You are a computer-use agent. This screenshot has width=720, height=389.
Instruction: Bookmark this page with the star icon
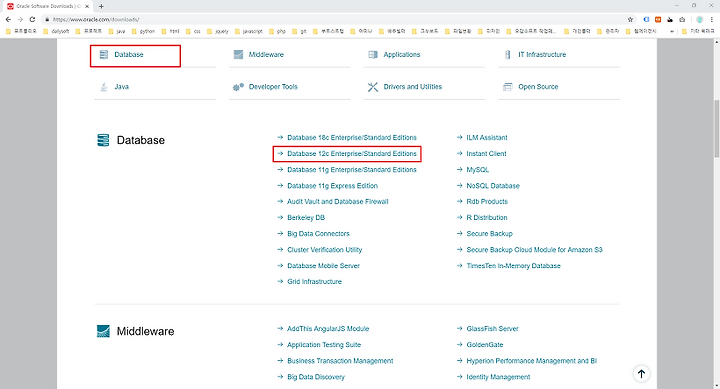630,19
